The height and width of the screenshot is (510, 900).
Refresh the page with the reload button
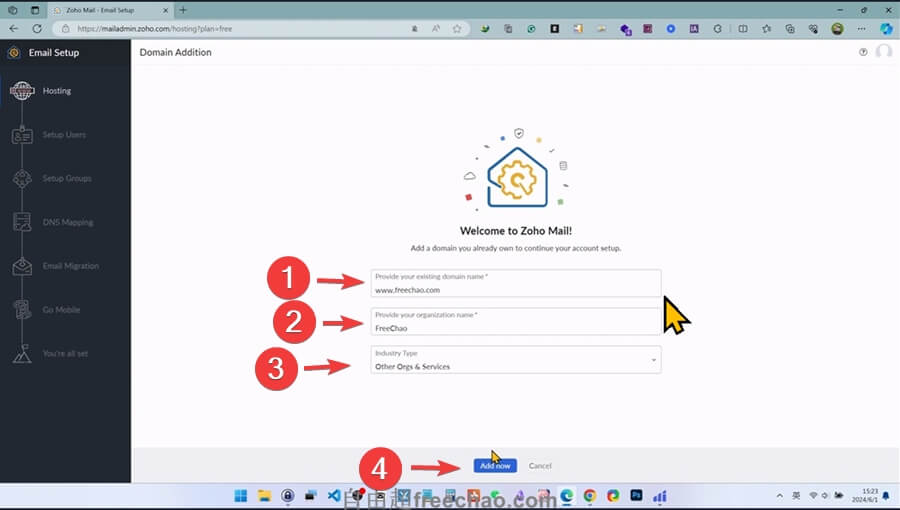pos(37,29)
